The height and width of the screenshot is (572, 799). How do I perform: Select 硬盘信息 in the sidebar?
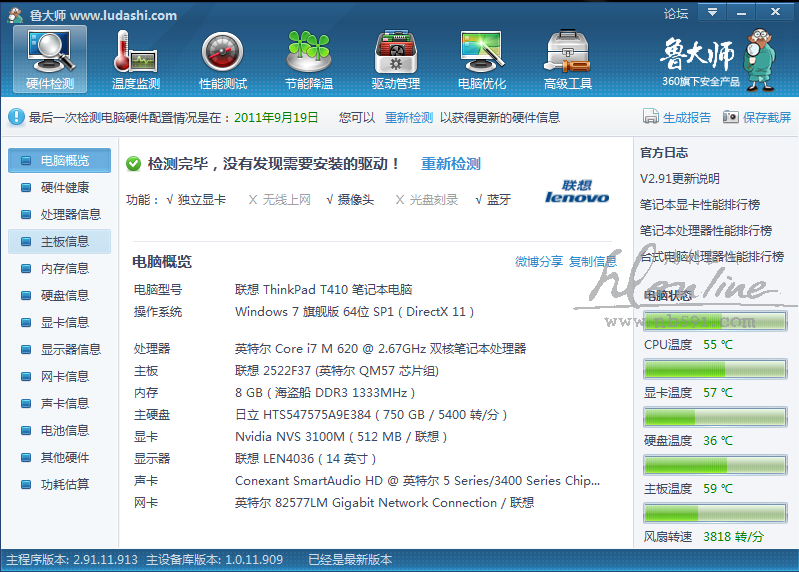[x=64, y=295]
